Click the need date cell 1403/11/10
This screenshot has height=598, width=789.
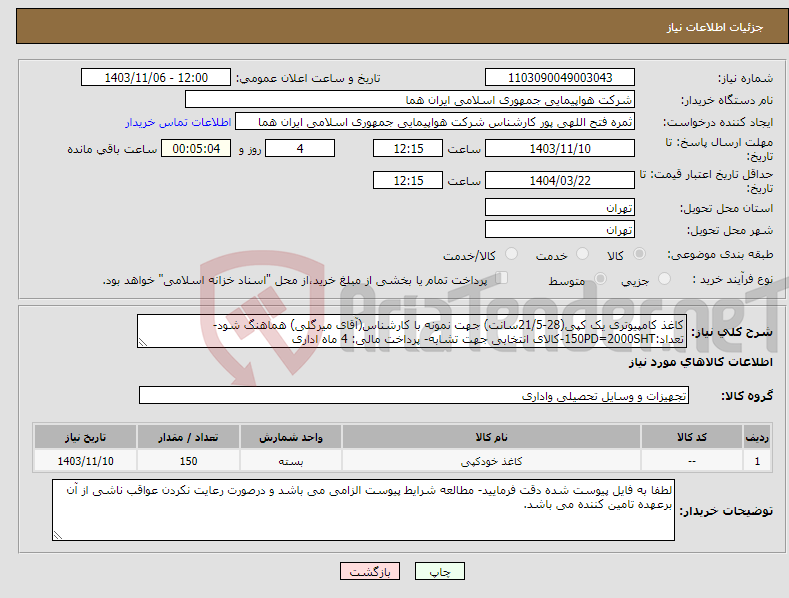tap(86, 461)
